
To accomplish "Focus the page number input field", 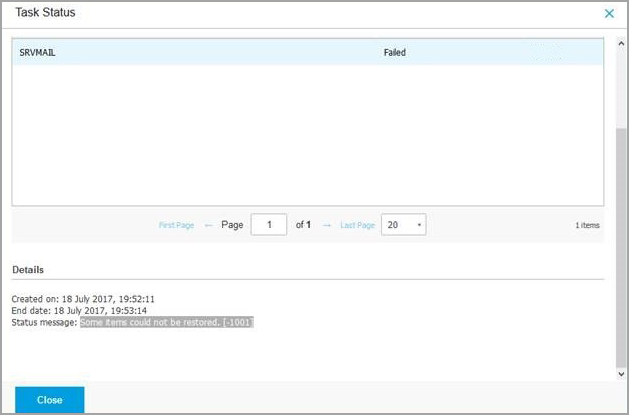I will tap(268, 225).
